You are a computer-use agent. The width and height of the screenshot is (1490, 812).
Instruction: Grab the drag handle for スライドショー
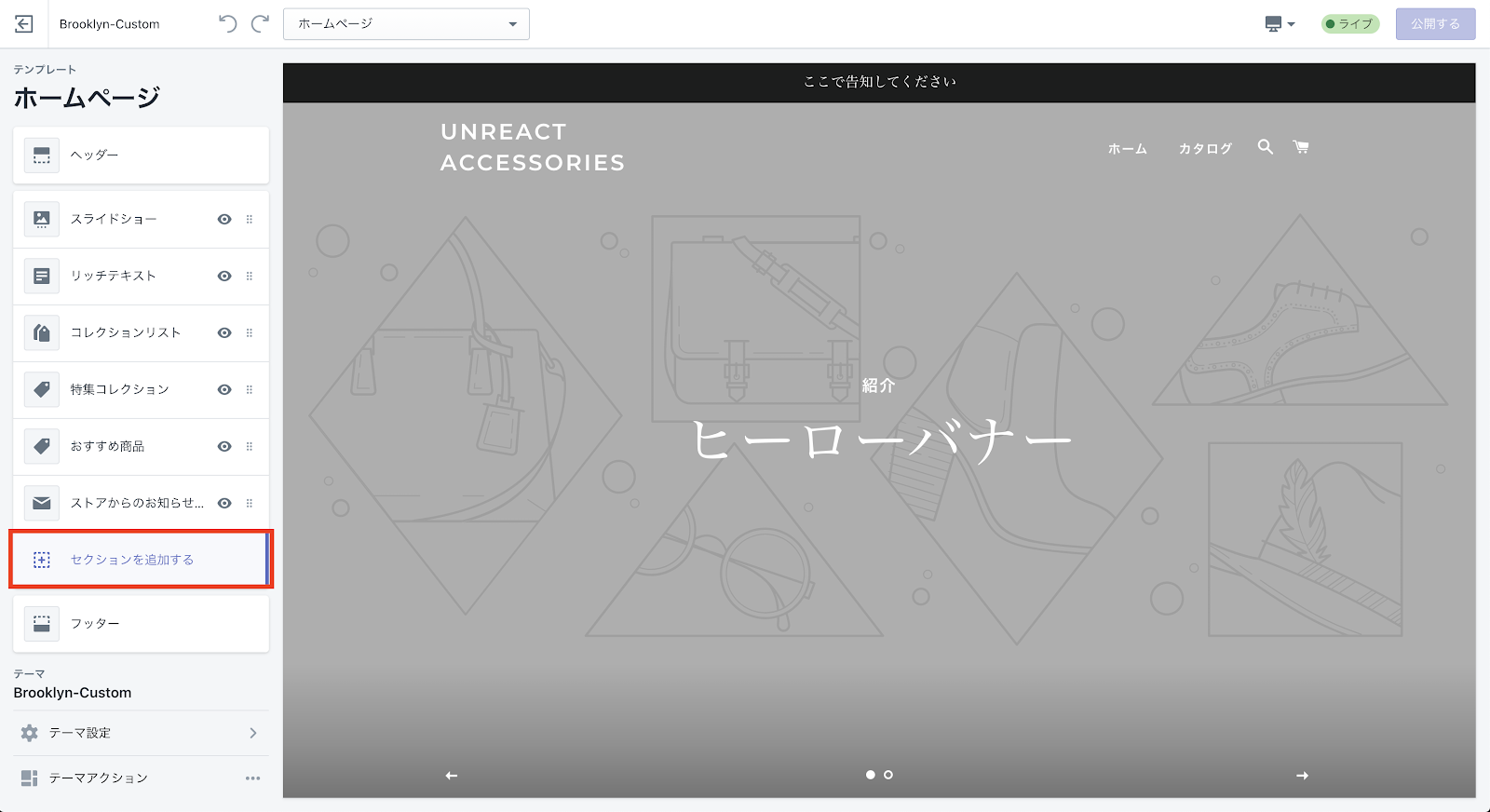250,220
